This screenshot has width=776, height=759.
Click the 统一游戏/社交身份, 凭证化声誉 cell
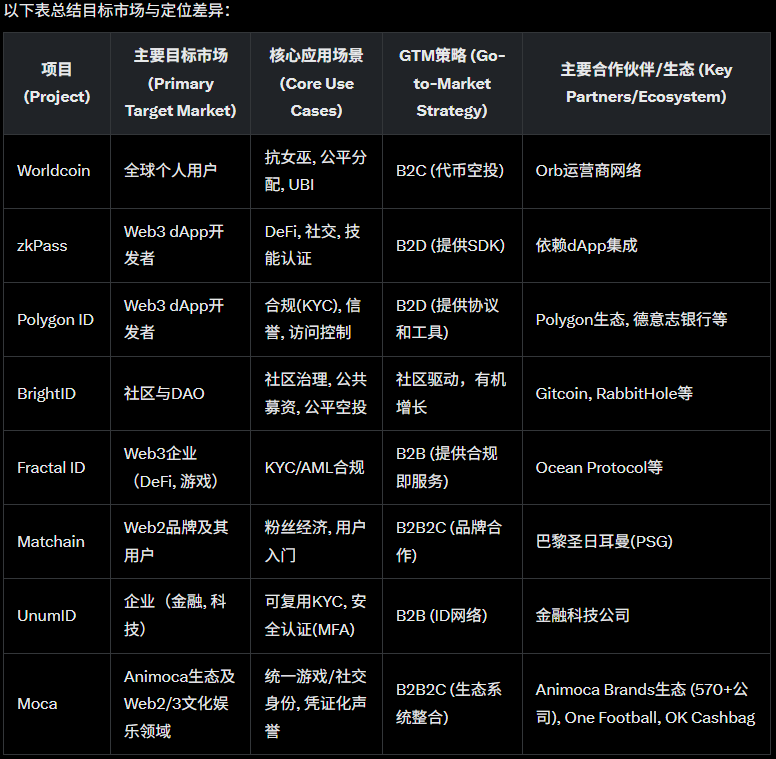pos(316,704)
